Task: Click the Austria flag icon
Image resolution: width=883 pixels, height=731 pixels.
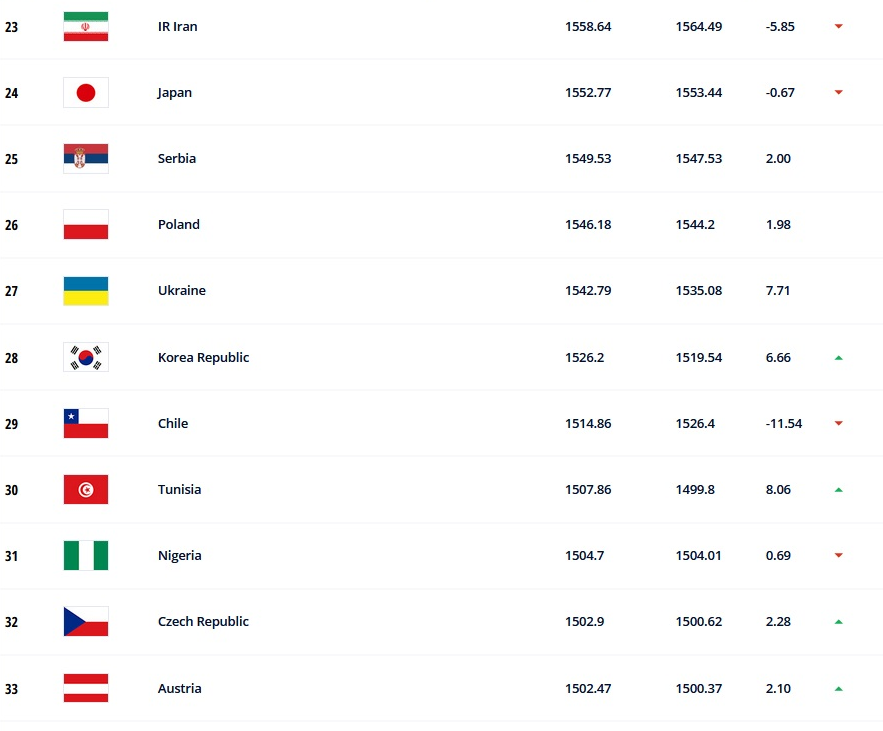Action: point(85,688)
